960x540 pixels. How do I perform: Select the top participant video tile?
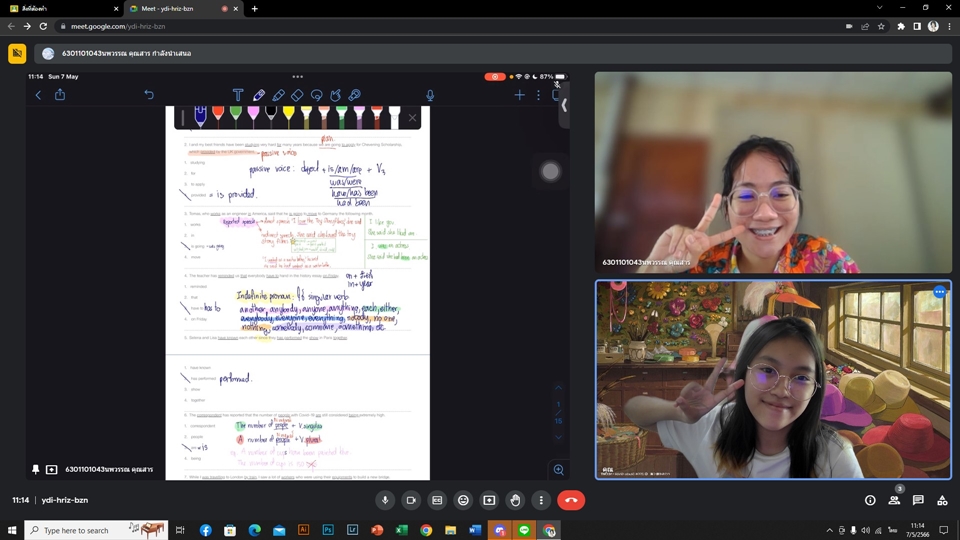[773, 172]
